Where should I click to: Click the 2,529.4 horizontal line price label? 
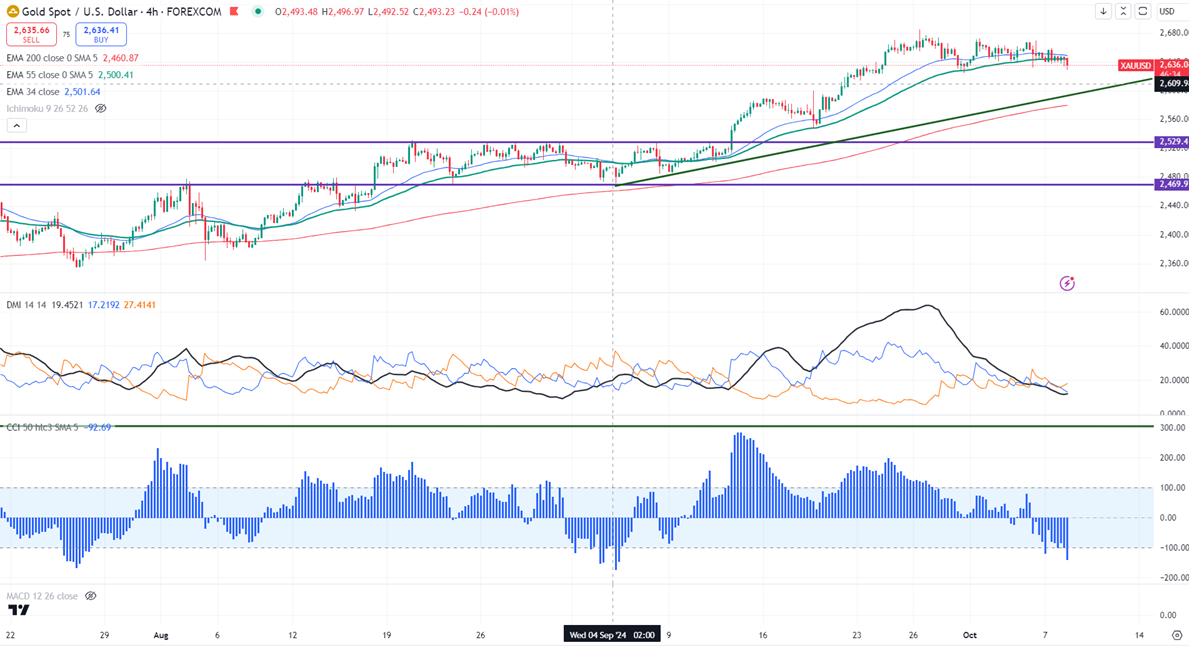[1171, 142]
